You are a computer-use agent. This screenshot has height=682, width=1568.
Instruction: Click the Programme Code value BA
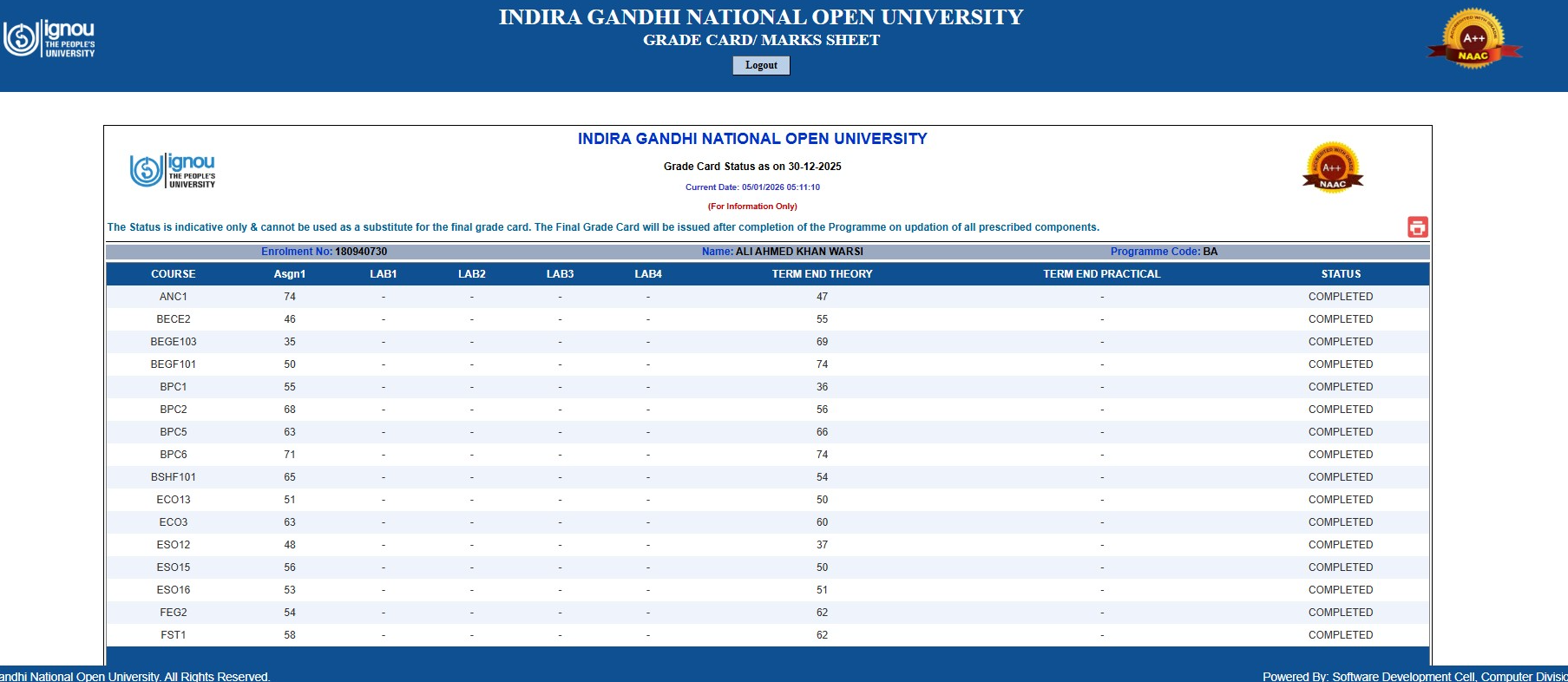point(1210,252)
